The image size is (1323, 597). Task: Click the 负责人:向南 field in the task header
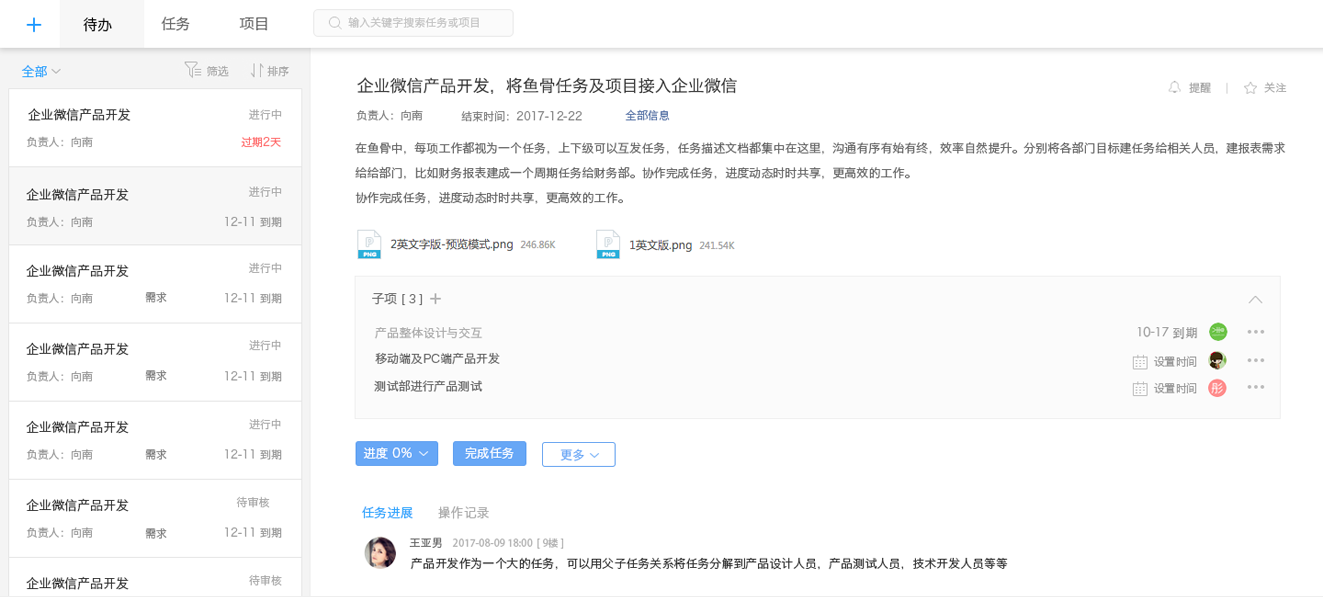389,116
